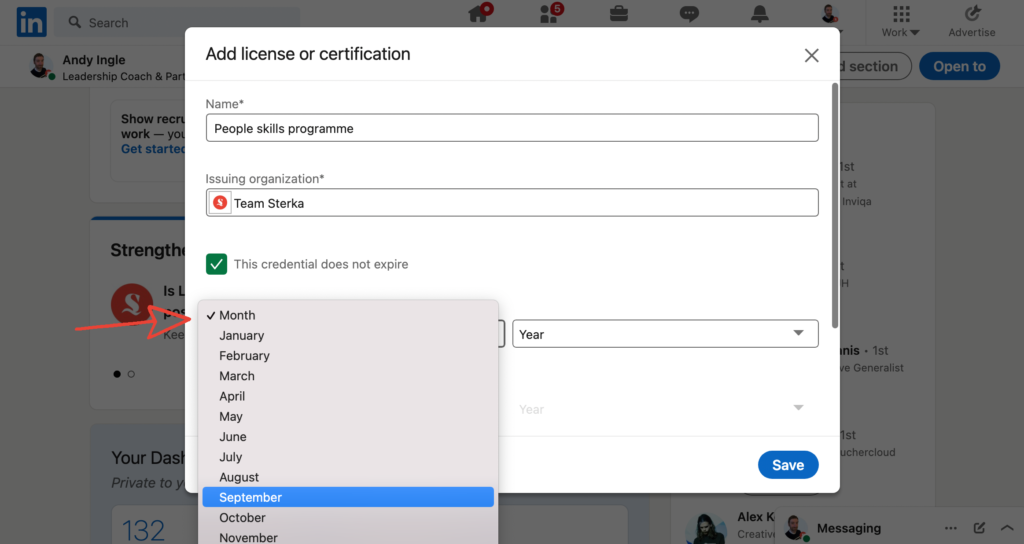The width and height of the screenshot is (1024, 544).
Task: Pick June from the month dropdown
Action: (233, 437)
